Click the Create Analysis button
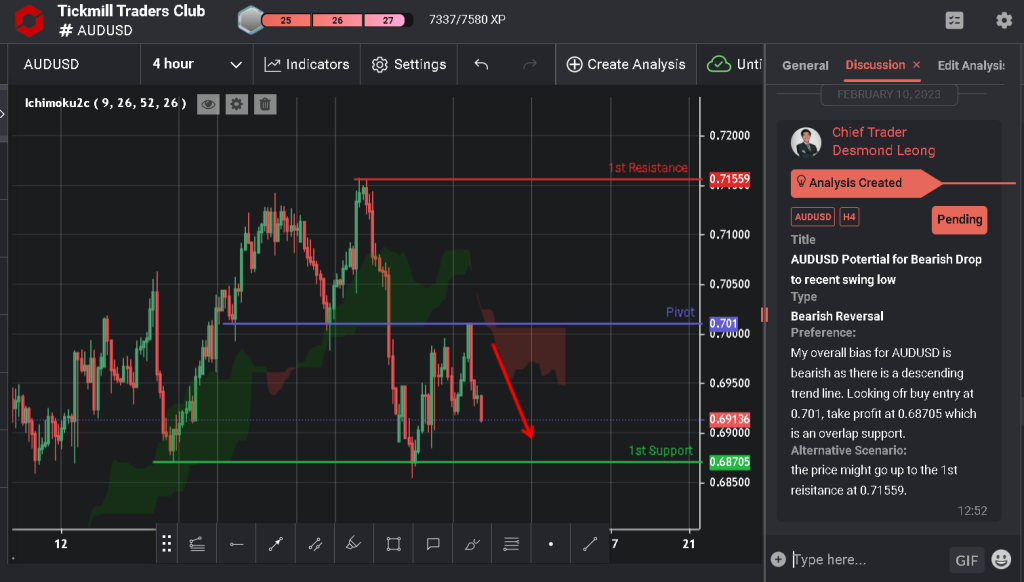The height and width of the screenshot is (582, 1024). click(x=626, y=63)
